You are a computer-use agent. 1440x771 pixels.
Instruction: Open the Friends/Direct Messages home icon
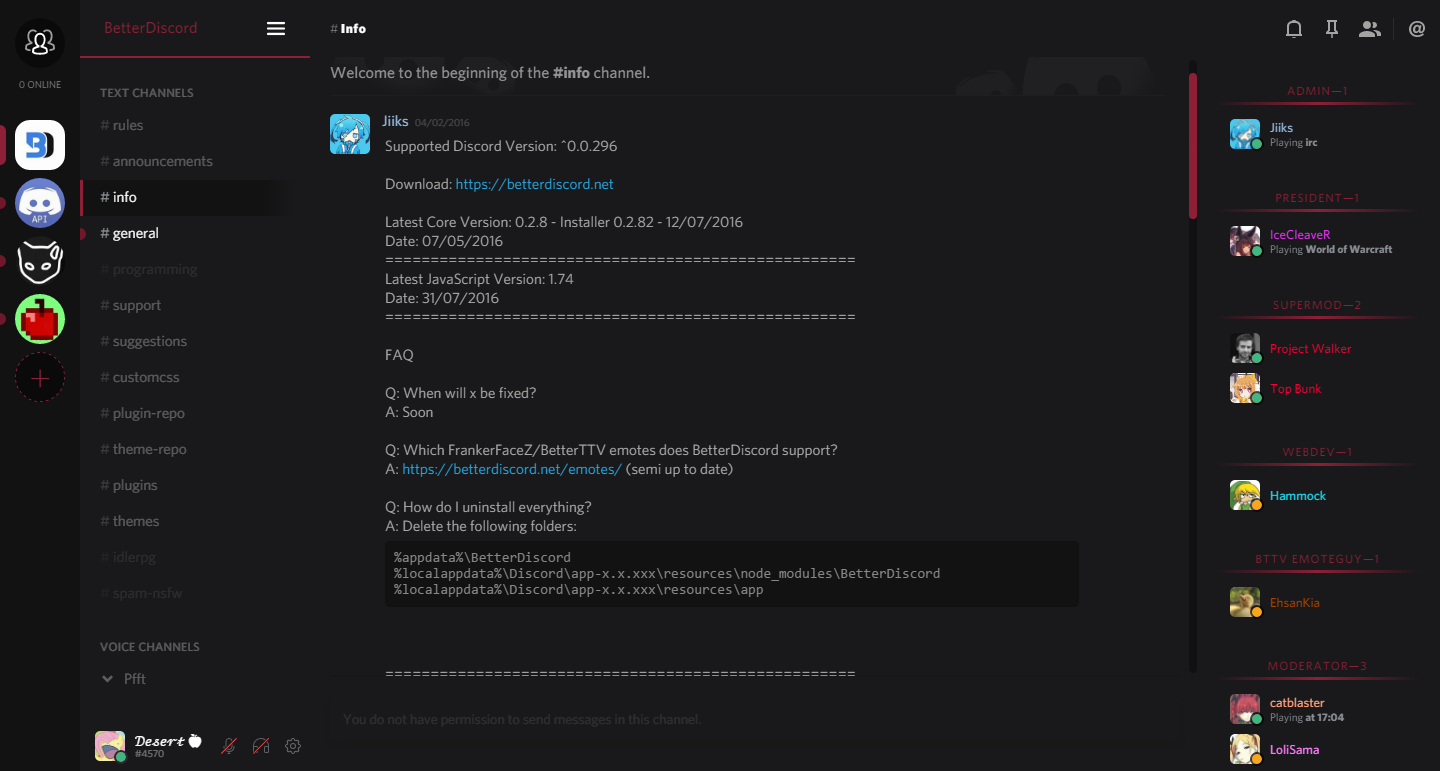40,42
